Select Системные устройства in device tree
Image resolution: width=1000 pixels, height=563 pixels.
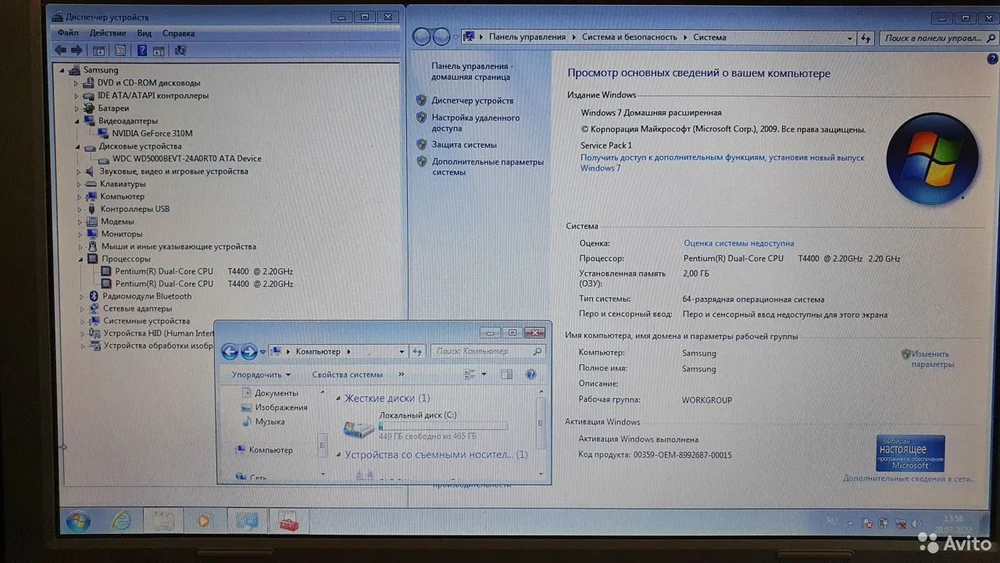(146, 321)
